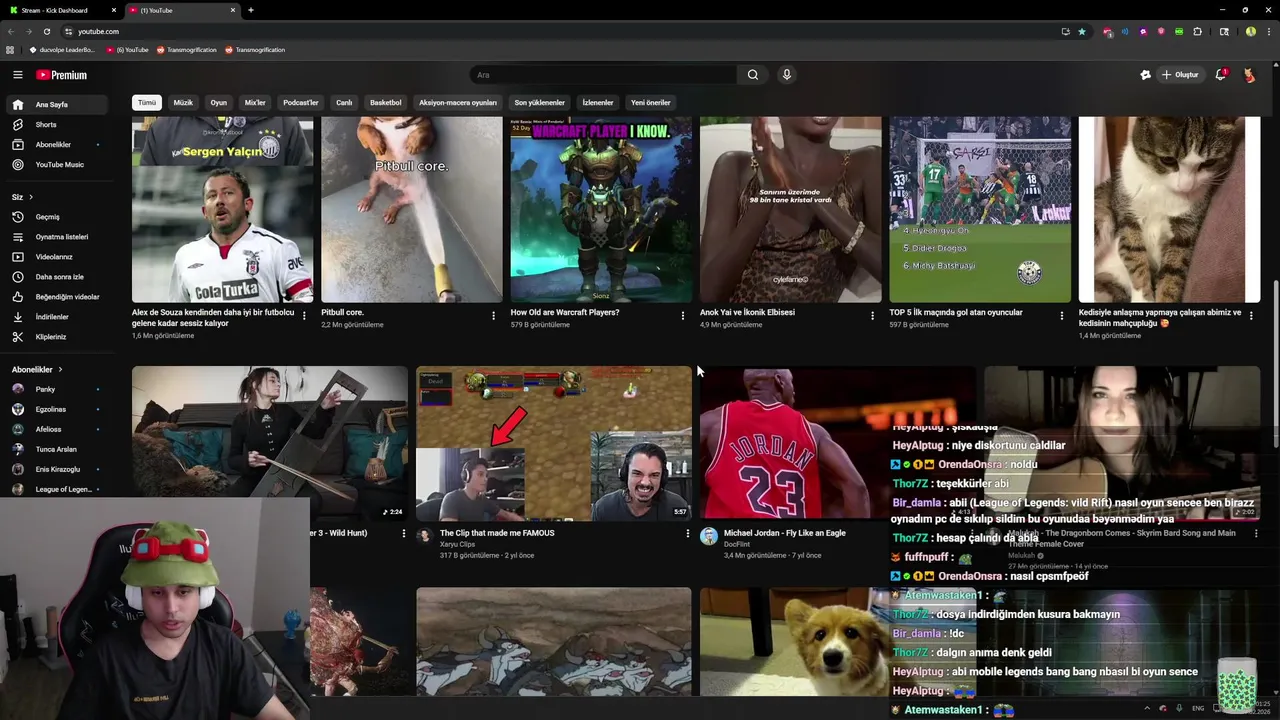Start voice search with the microphone icon
1280x720 pixels.
tap(787, 75)
